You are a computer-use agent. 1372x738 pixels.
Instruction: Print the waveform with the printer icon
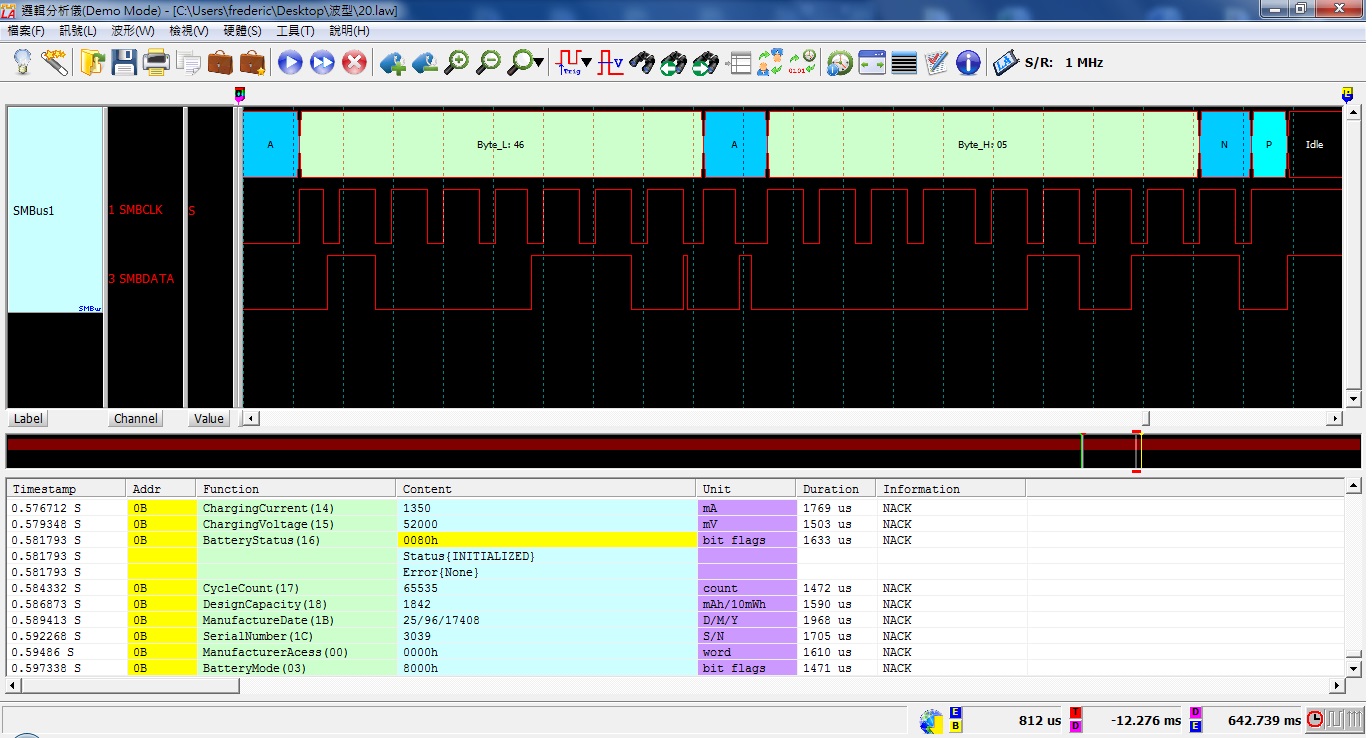(x=156, y=63)
